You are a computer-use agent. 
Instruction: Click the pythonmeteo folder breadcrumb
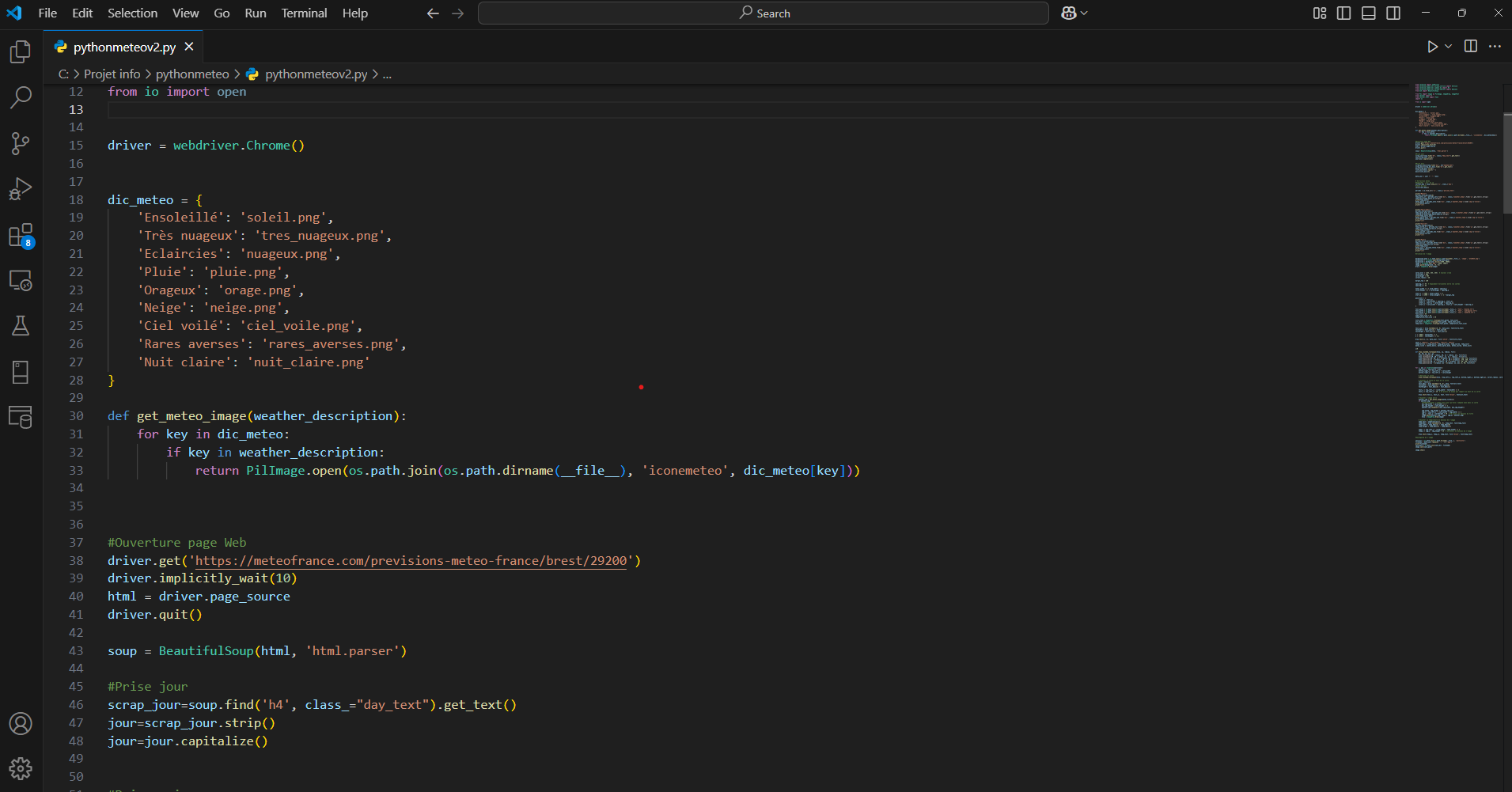point(192,74)
